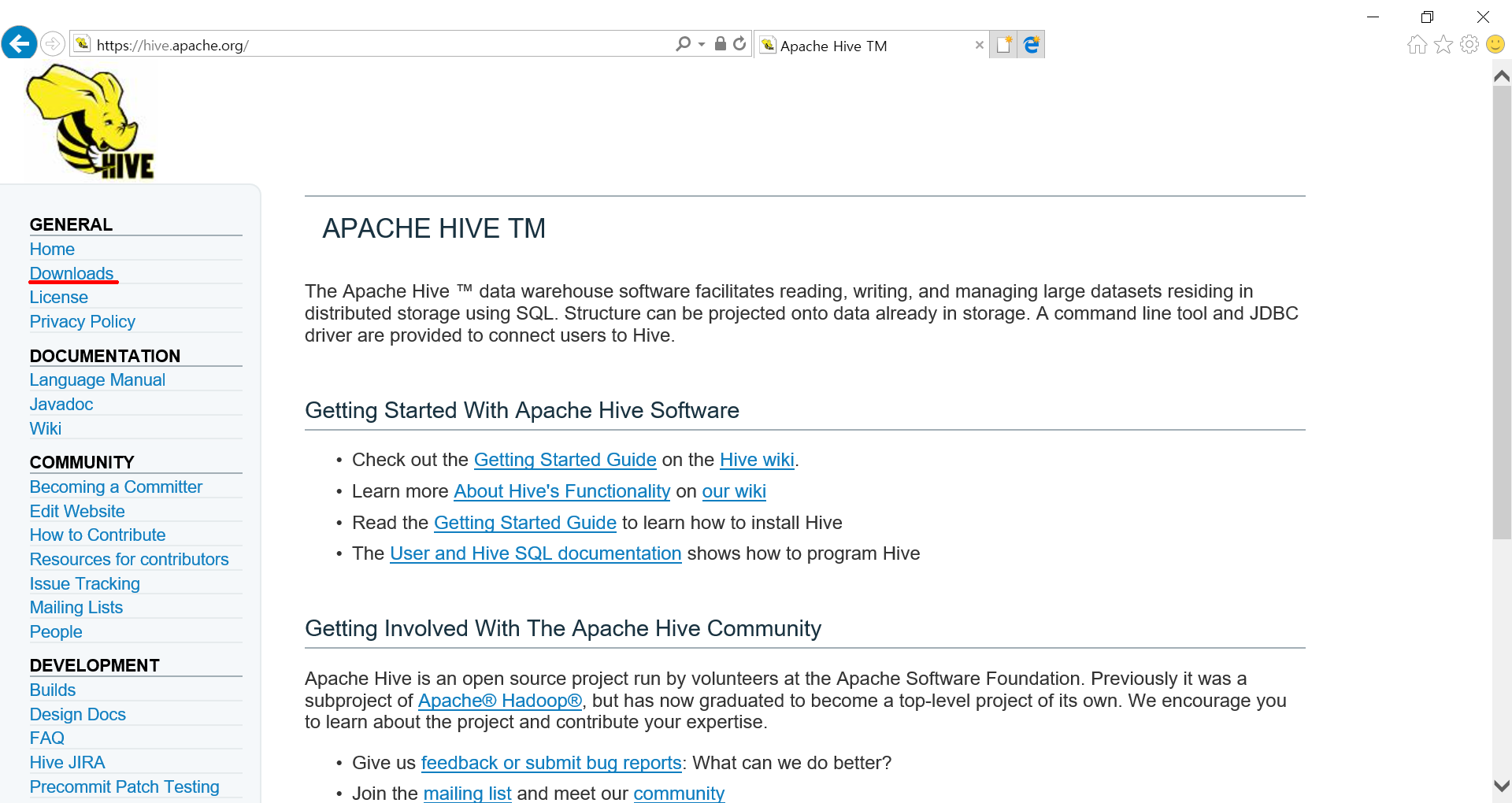Open a new tab with the blank page icon
1512x803 pixels.
click(x=1003, y=45)
